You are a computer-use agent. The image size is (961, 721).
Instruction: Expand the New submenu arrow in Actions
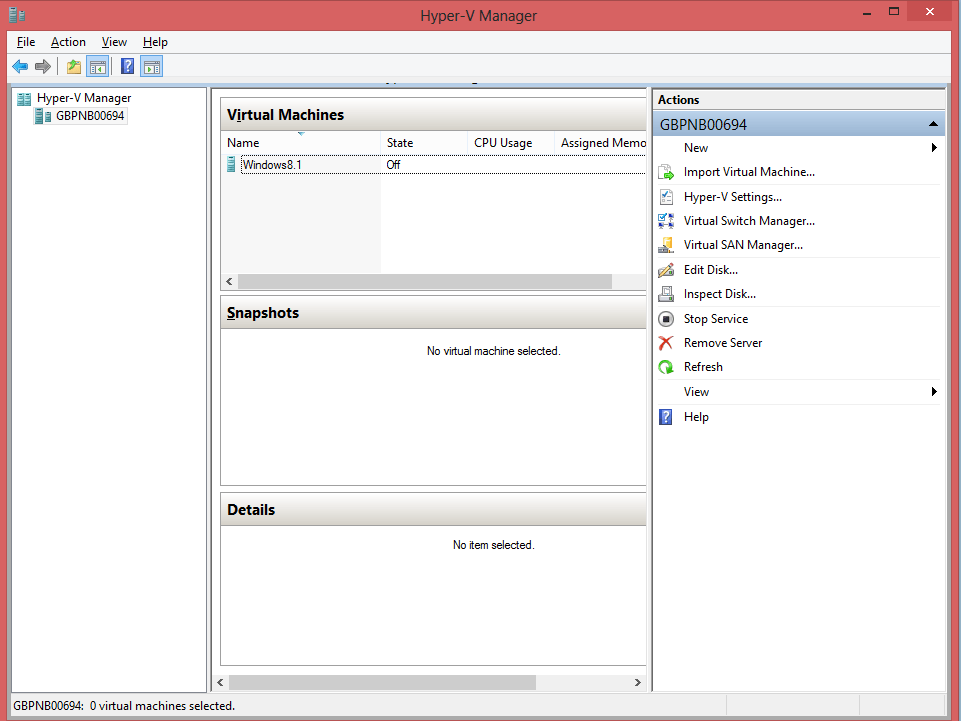(x=934, y=148)
